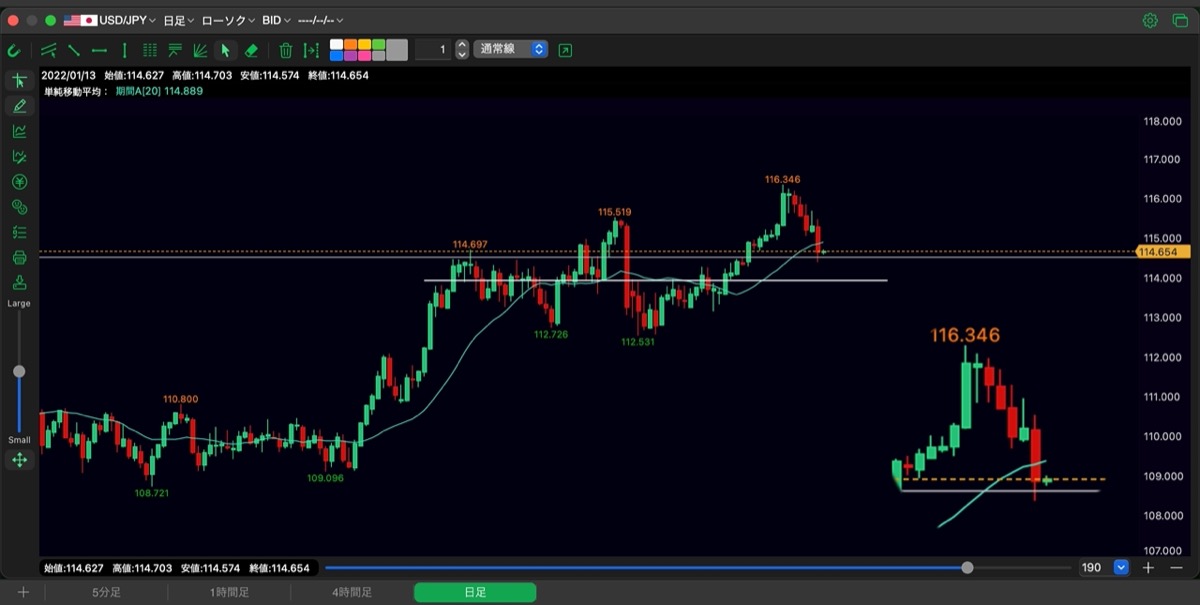The image size is (1200, 605).
Task: Open the trend indicator chart icon
Action: click(19, 131)
